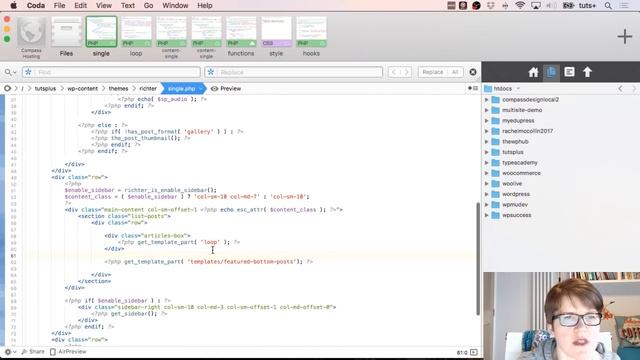Select the wpmudev folder row
Image resolution: width=640 pixels, height=360 pixels.
(x=561, y=204)
